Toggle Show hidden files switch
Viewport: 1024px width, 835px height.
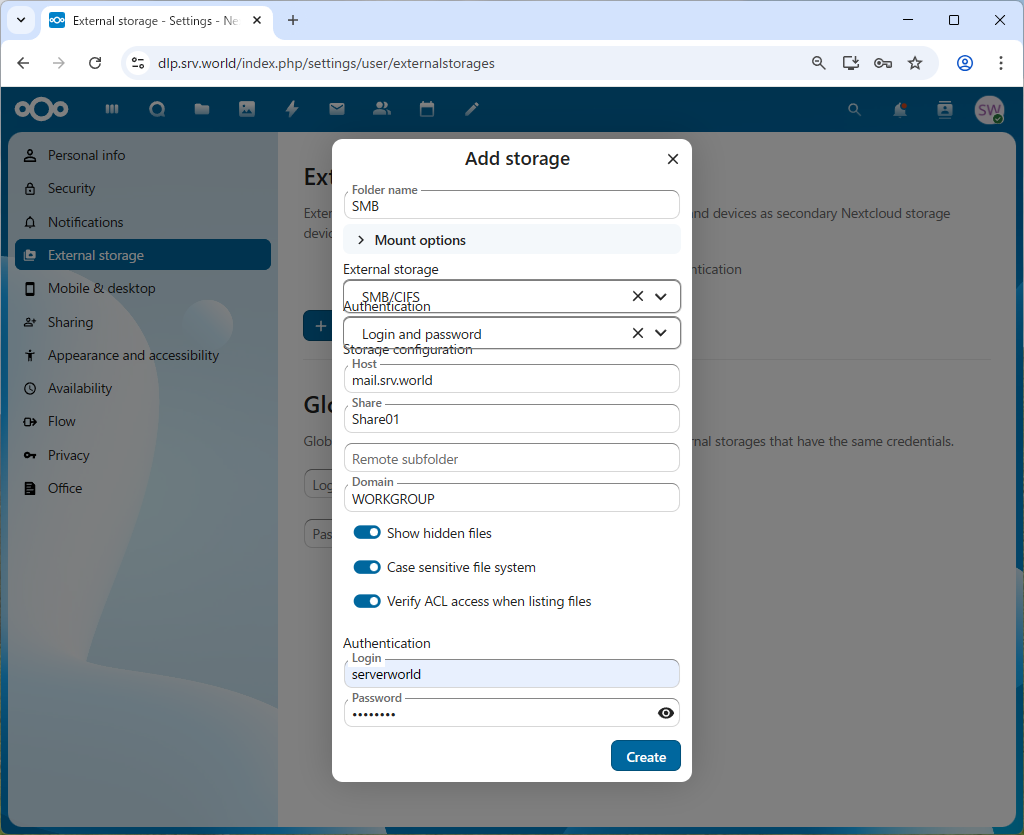(367, 533)
